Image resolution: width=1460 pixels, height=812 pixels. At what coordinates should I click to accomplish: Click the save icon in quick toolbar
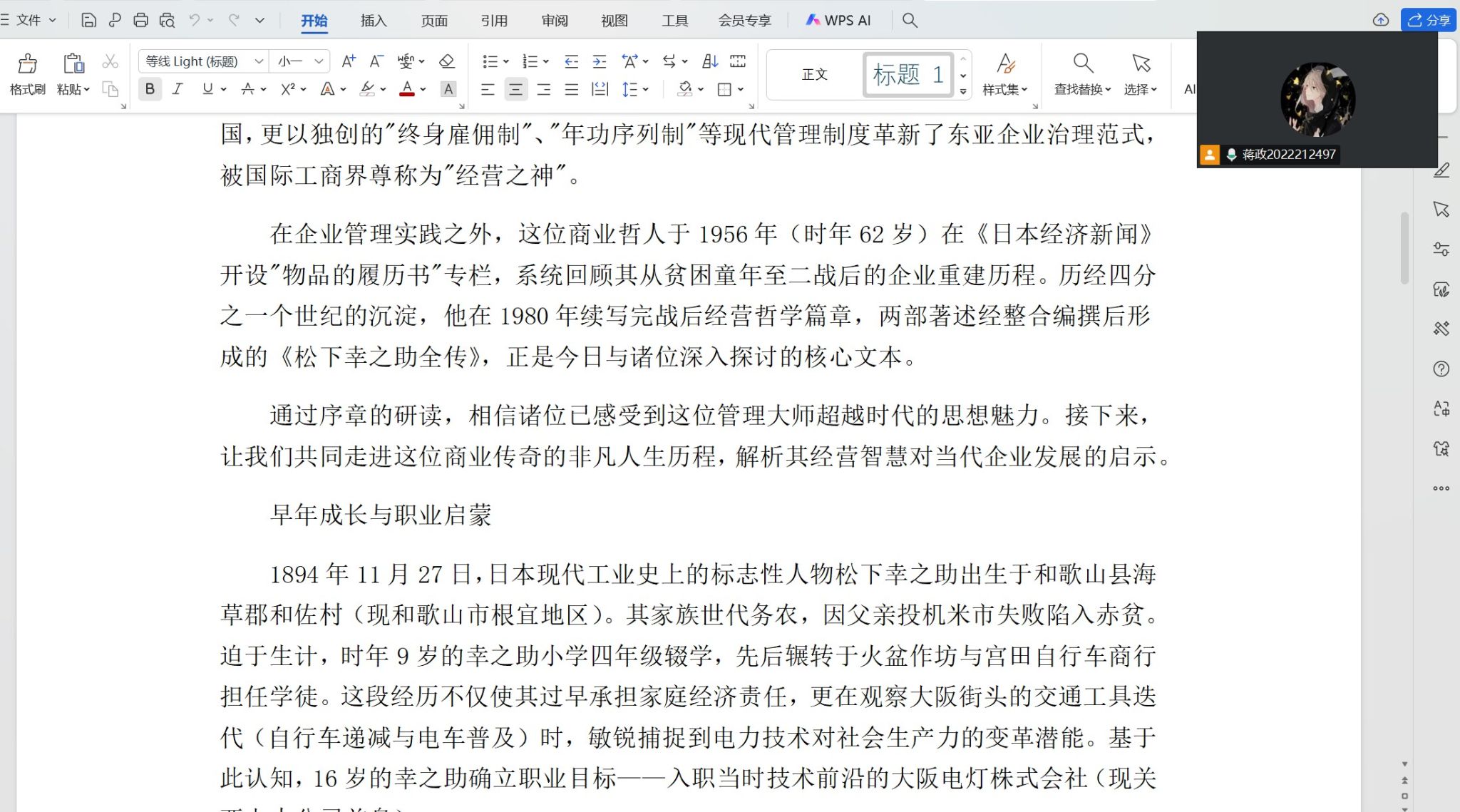88,20
